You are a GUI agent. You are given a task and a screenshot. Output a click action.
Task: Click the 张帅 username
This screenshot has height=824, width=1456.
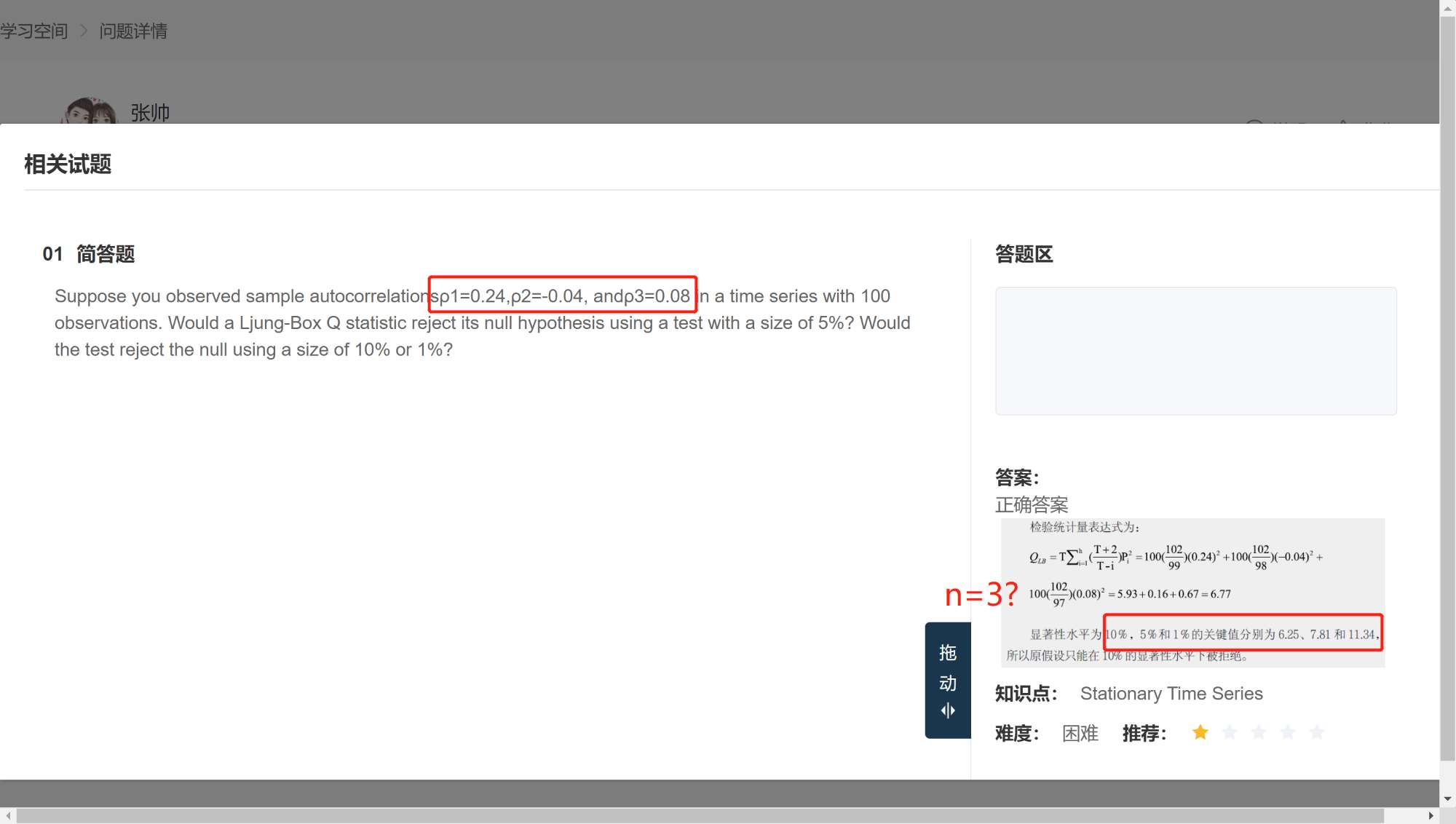pos(150,113)
